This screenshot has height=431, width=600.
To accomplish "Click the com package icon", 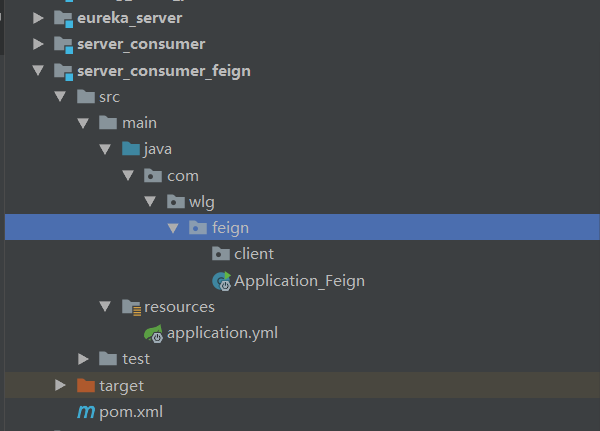I will pyautogui.click(x=153, y=176).
